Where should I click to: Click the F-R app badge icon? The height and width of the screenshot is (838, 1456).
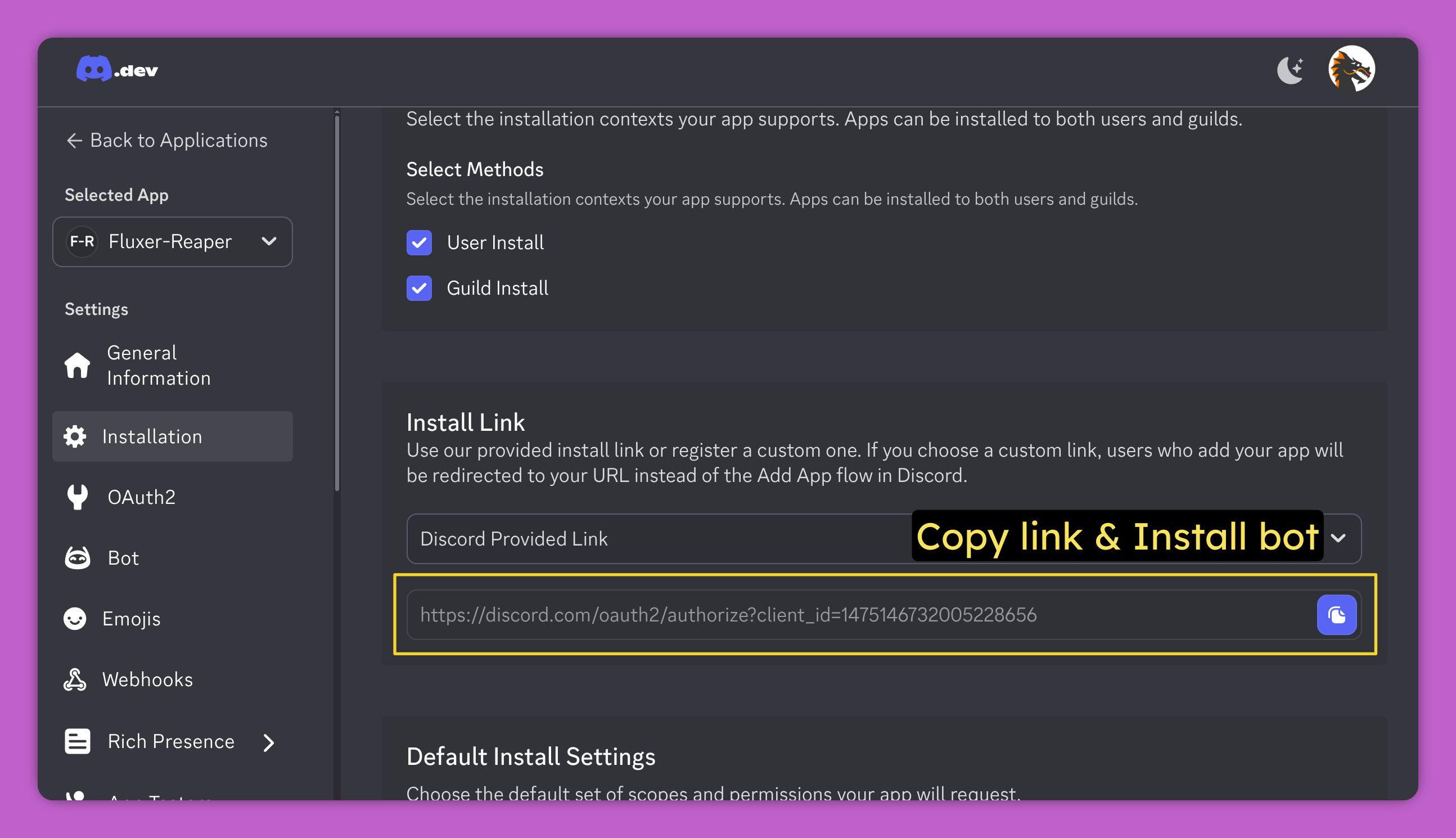tap(82, 242)
